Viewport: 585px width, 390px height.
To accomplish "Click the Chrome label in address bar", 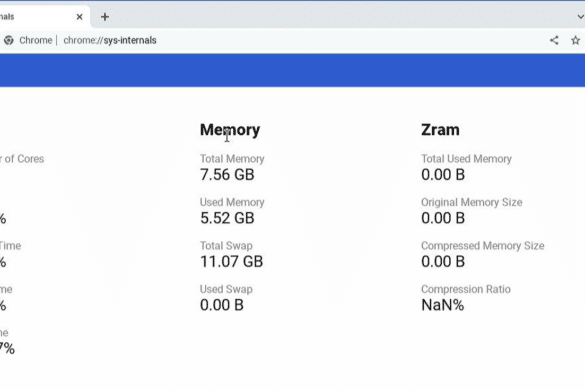I will pos(35,40).
